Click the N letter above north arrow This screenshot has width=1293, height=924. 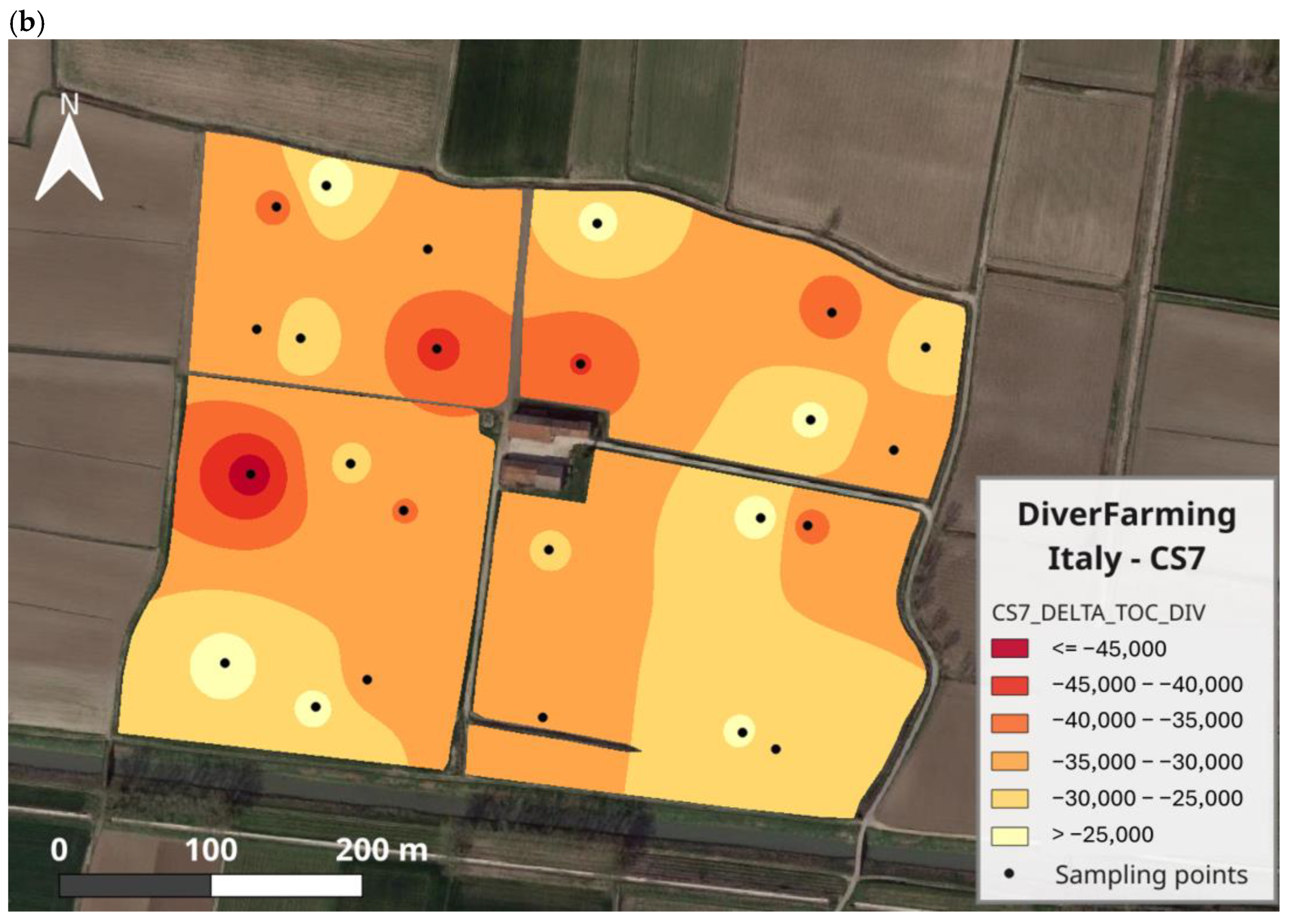(x=69, y=104)
